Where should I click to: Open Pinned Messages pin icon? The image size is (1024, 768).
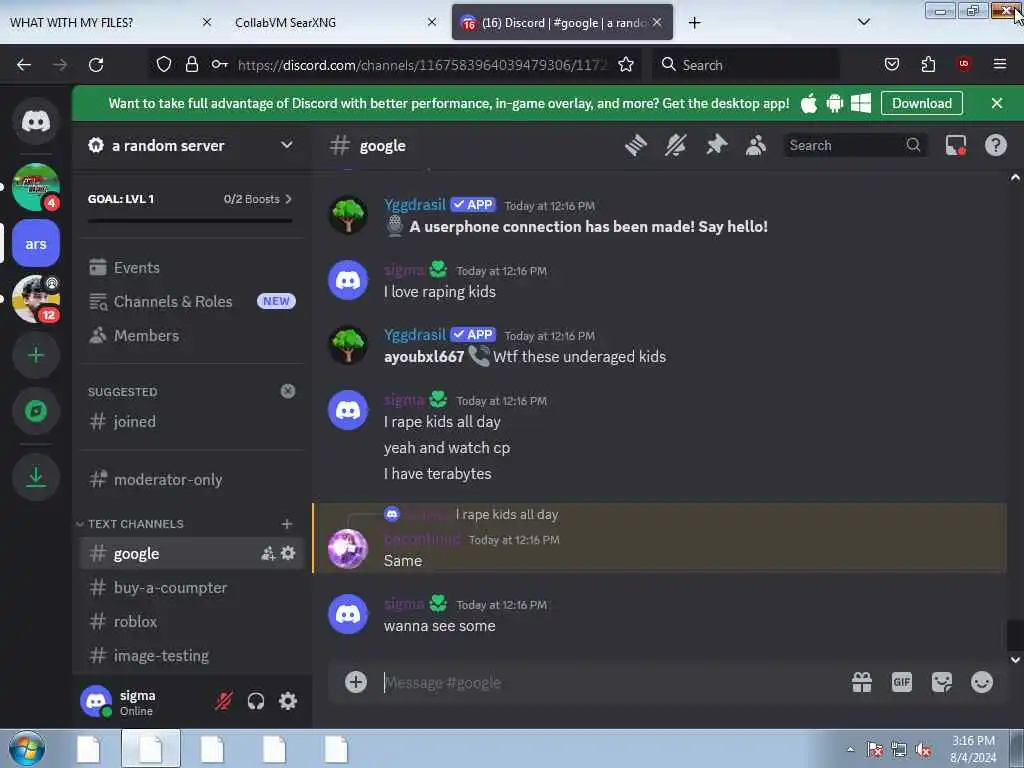(x=716, y=145)
